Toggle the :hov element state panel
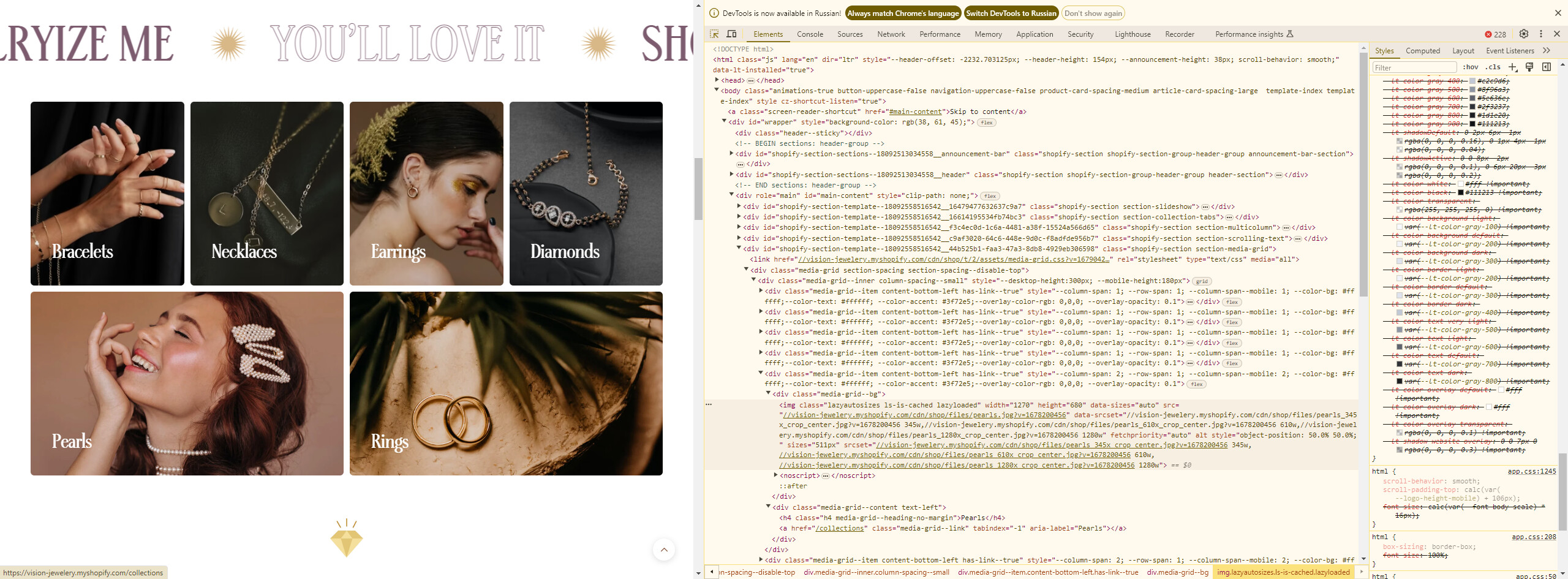 click(1470, 67)
